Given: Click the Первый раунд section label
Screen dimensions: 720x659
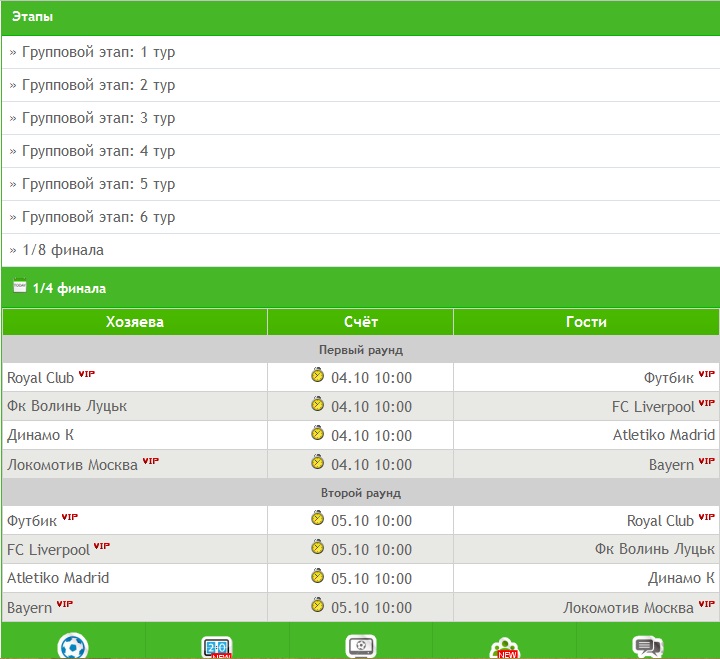Looking at the screenshot, I should click(360, 350).
